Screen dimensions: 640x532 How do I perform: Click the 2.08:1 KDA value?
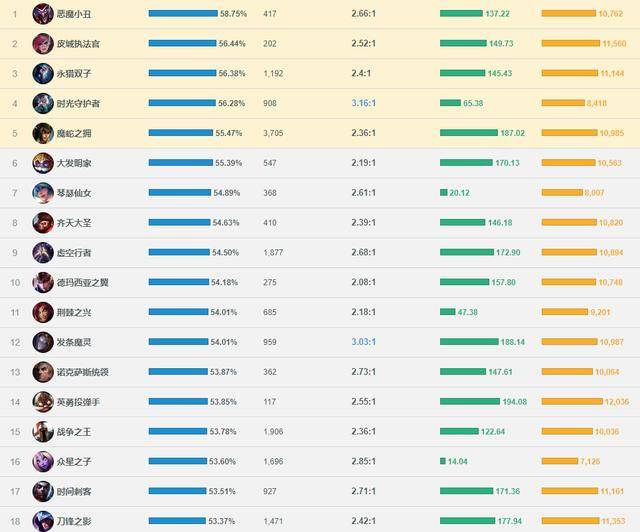coord(363,282)
